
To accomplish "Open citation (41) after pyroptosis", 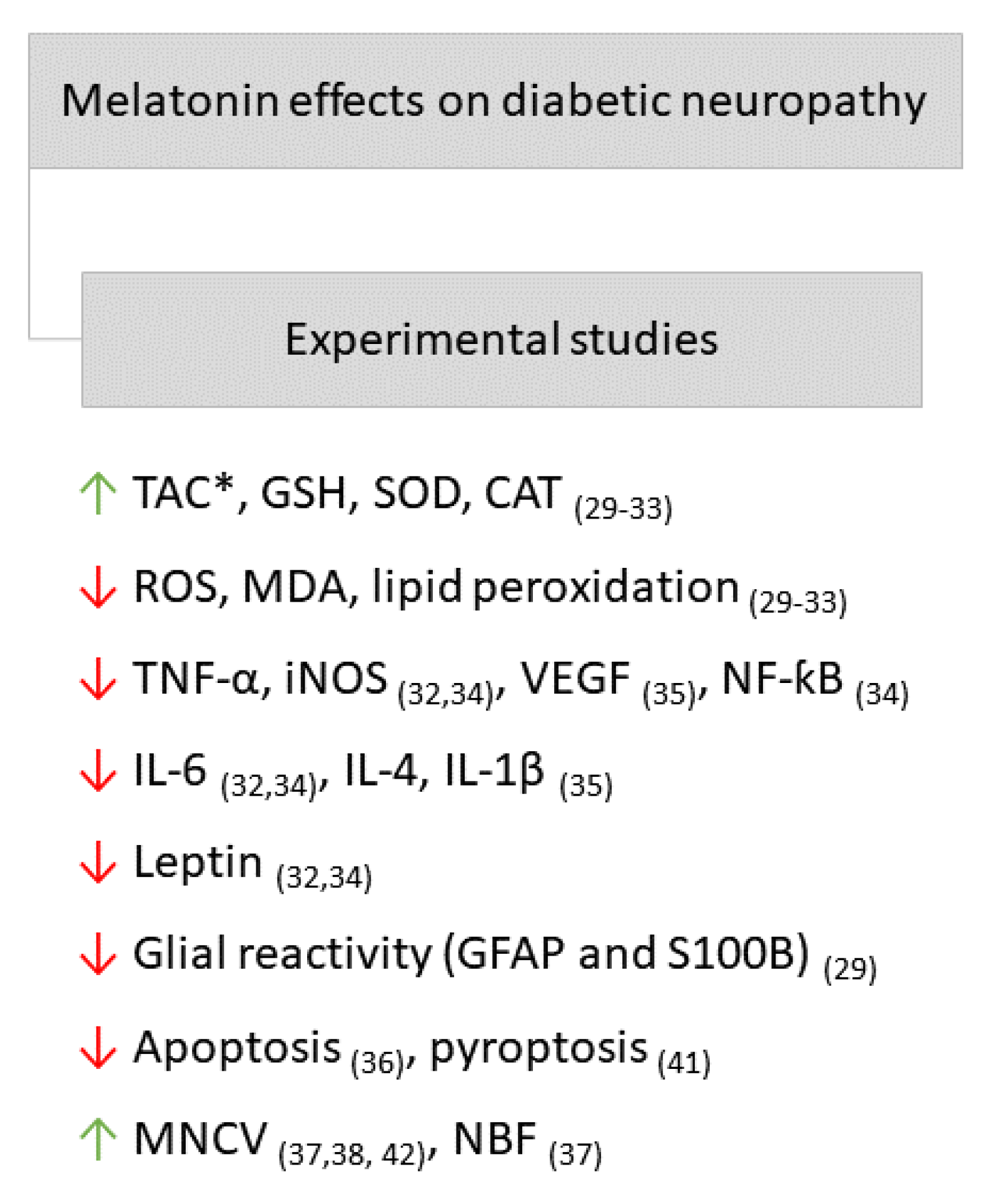I will point(684,1063).
